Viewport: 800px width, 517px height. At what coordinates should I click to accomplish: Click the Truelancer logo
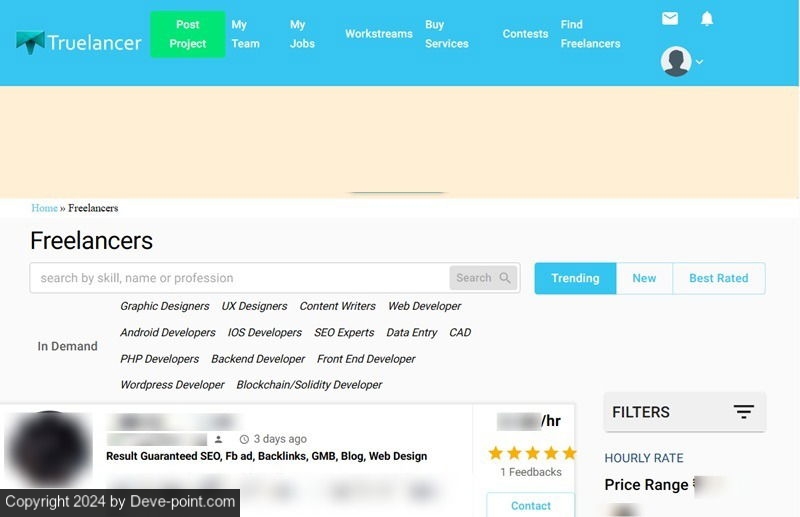[x=79, y=43]
